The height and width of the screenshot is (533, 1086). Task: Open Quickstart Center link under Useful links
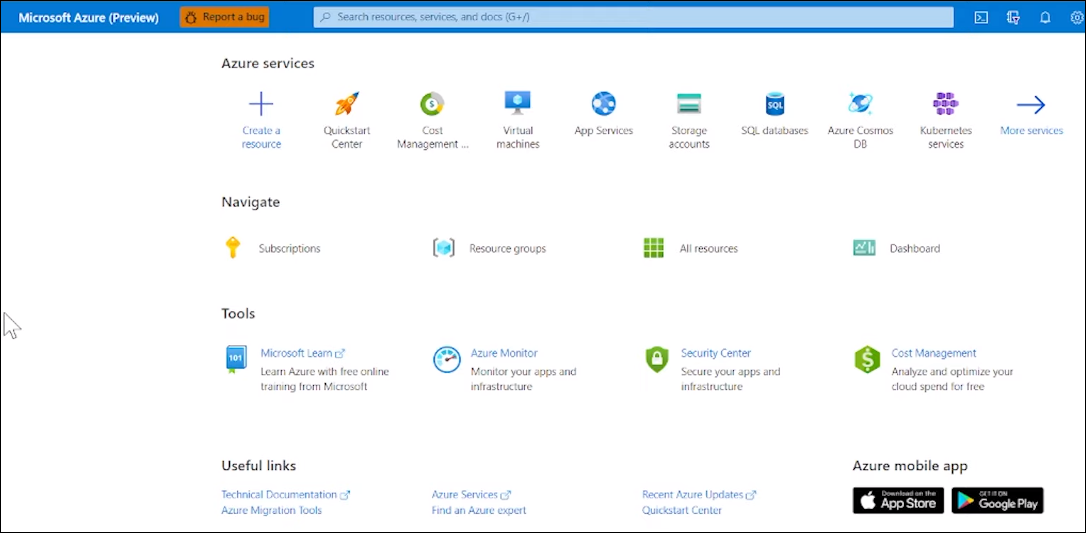point(682,510)
